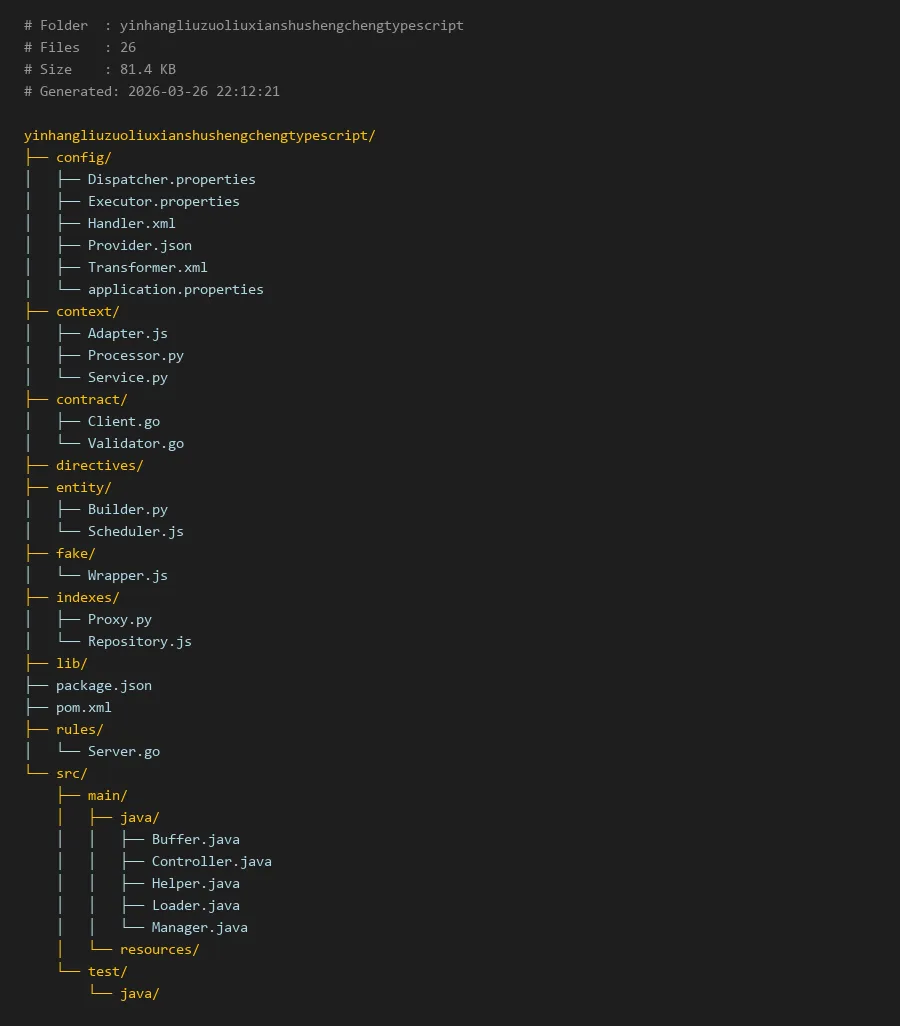900x1026 pixels.
Task: Select the indexes/ folder
Action: pos(88,597)
